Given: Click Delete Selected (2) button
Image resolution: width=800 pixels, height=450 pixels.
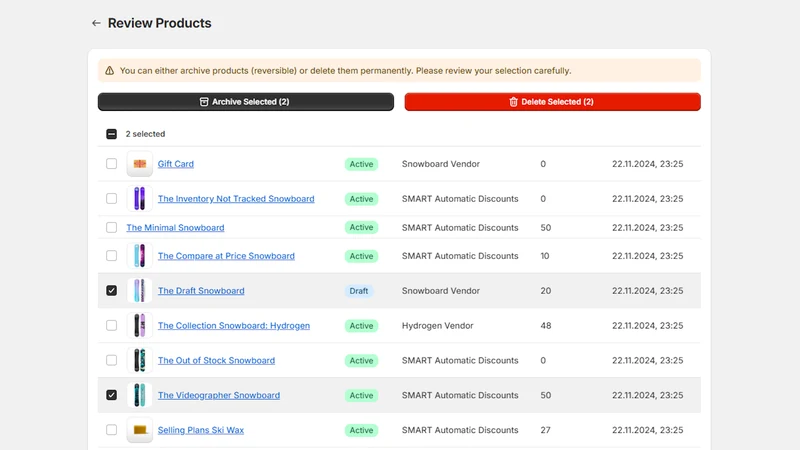Looking at the screenshot, I should pyautogui.click(x=553, y=102).
